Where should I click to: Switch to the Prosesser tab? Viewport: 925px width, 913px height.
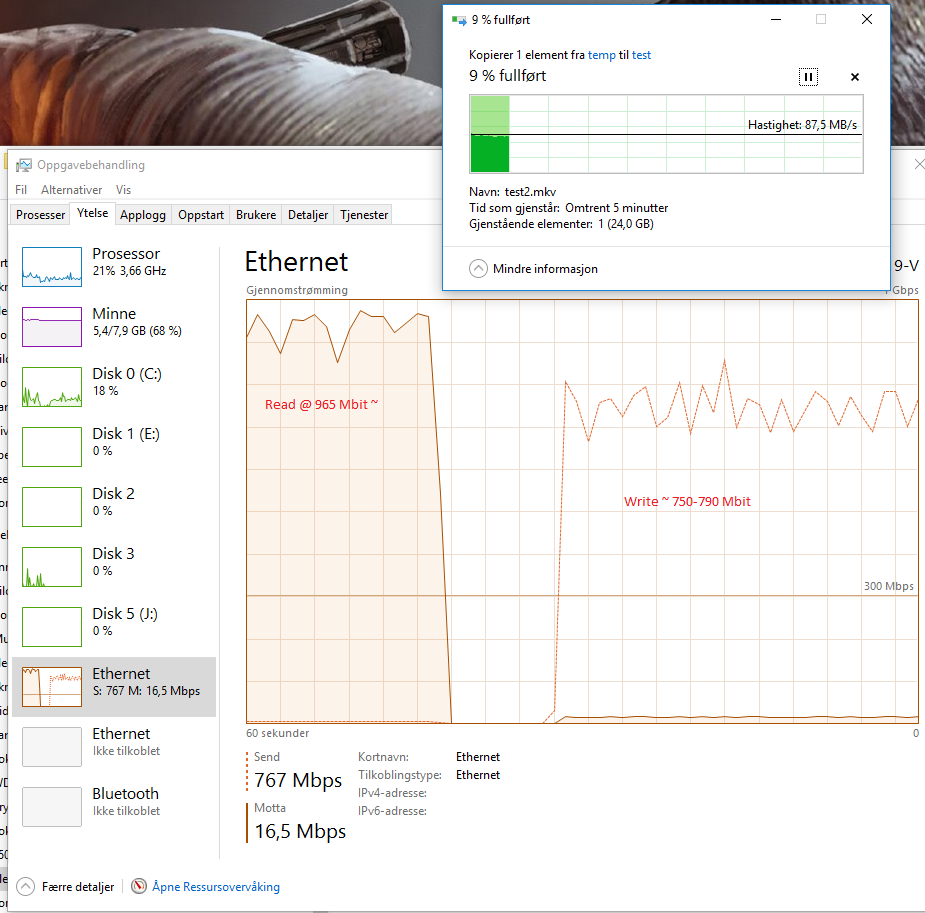coord(41,215)
